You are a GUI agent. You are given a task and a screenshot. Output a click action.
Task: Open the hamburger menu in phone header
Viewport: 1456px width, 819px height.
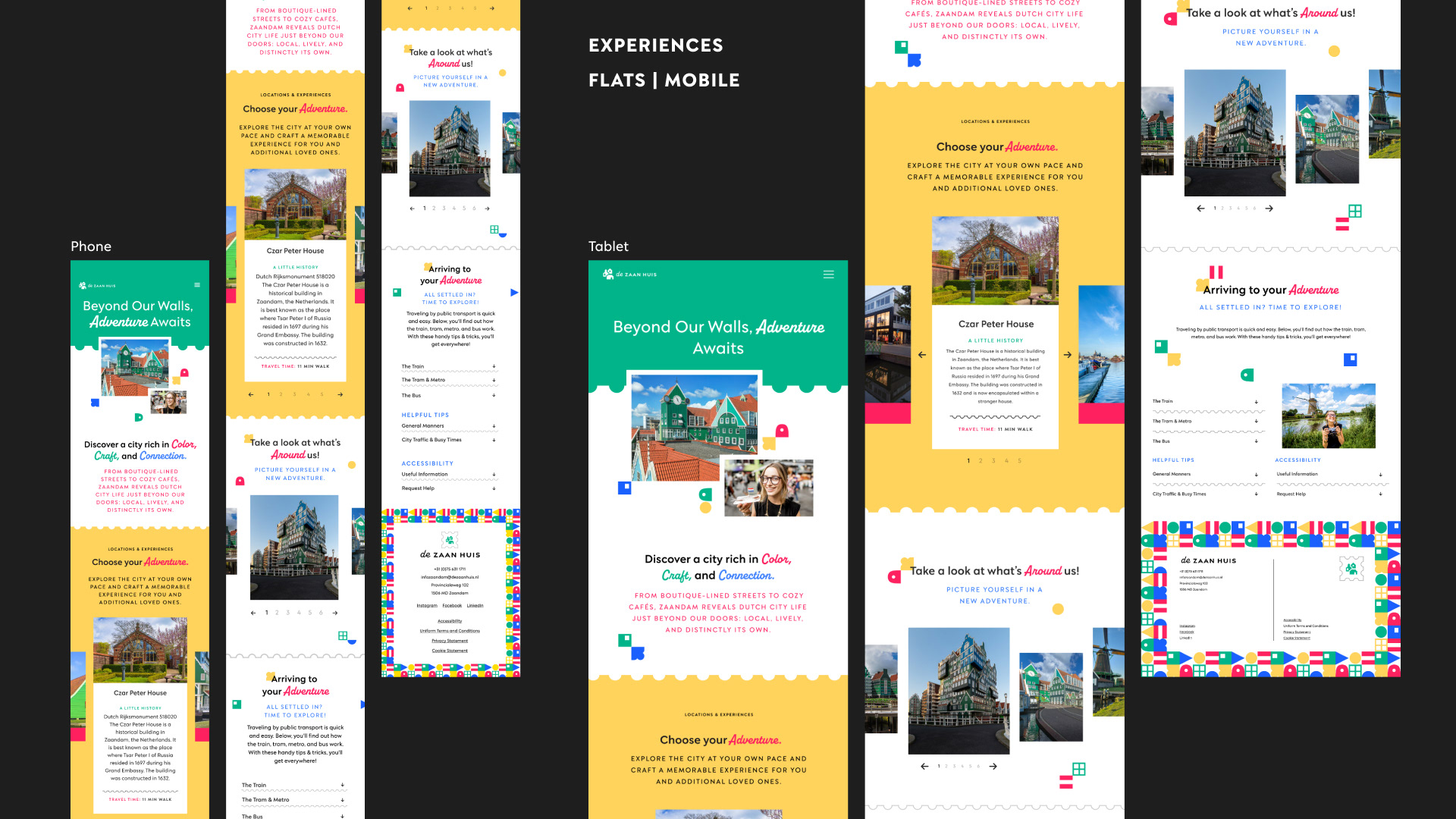(197, 285)
